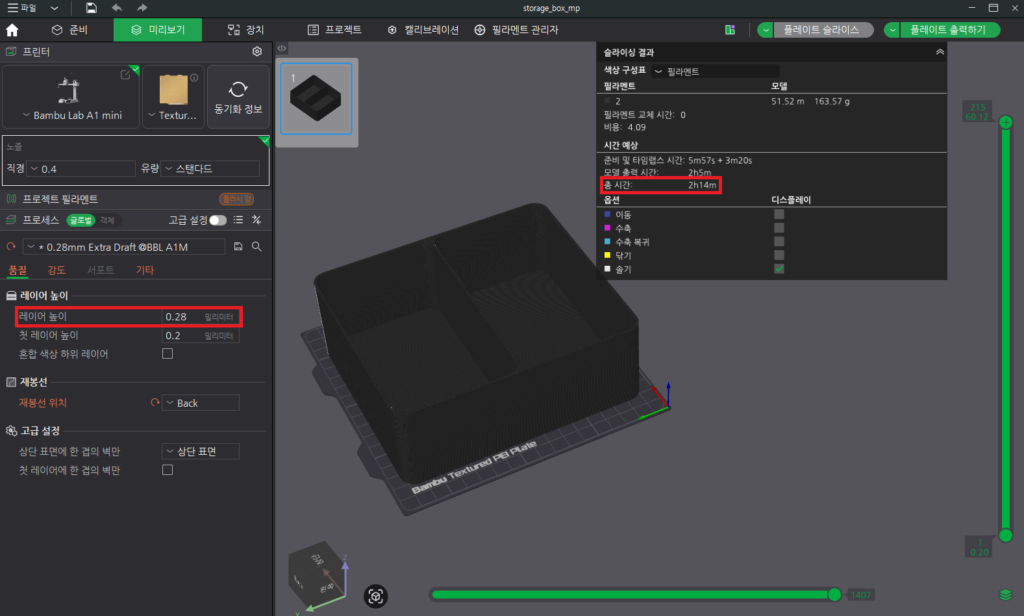Viewport: 1024px width, 616px height.
Task: Open the 프로젝트 tab
Action: tap(334, 30)
